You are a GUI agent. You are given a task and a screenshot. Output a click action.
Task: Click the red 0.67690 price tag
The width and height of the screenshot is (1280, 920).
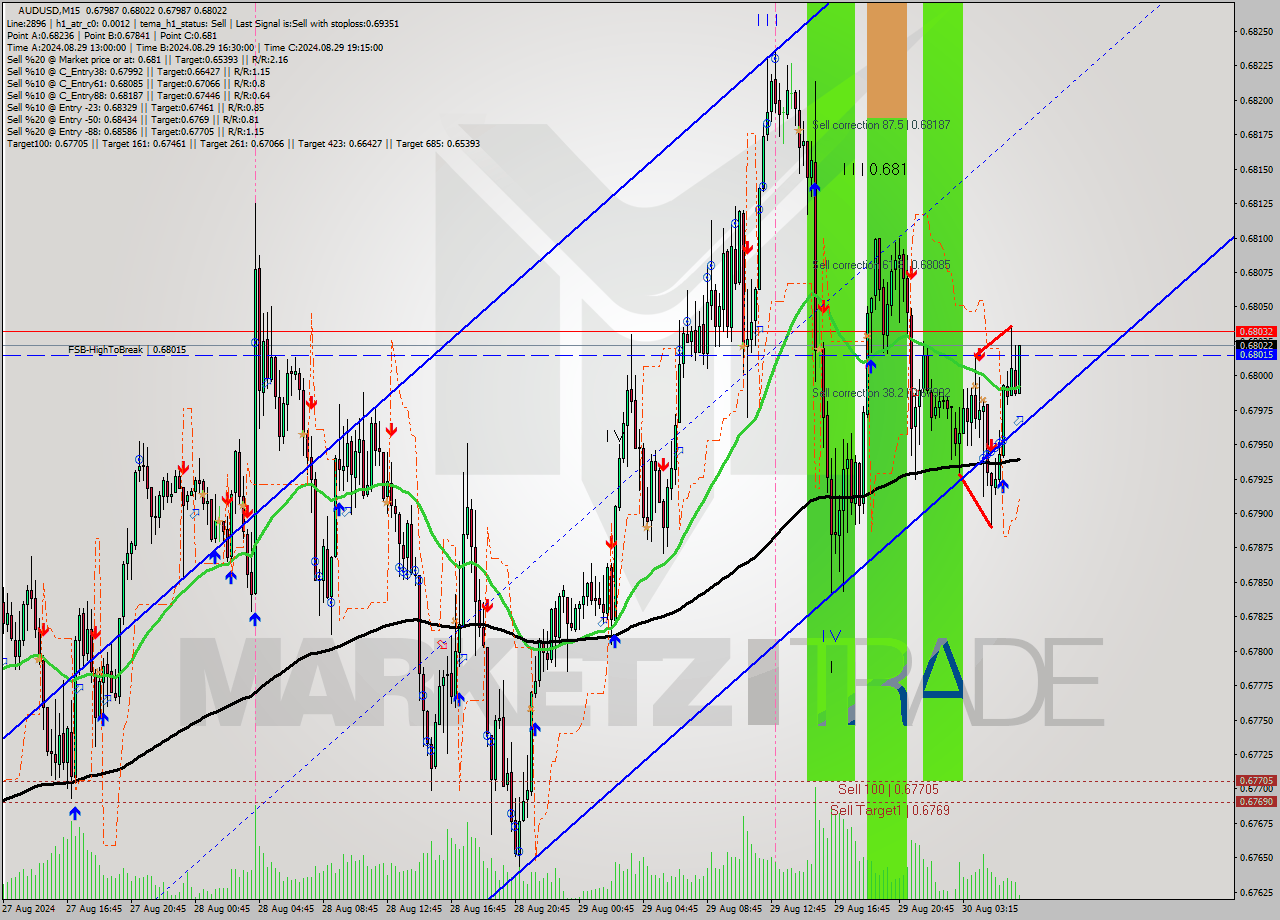point(1256,801)
